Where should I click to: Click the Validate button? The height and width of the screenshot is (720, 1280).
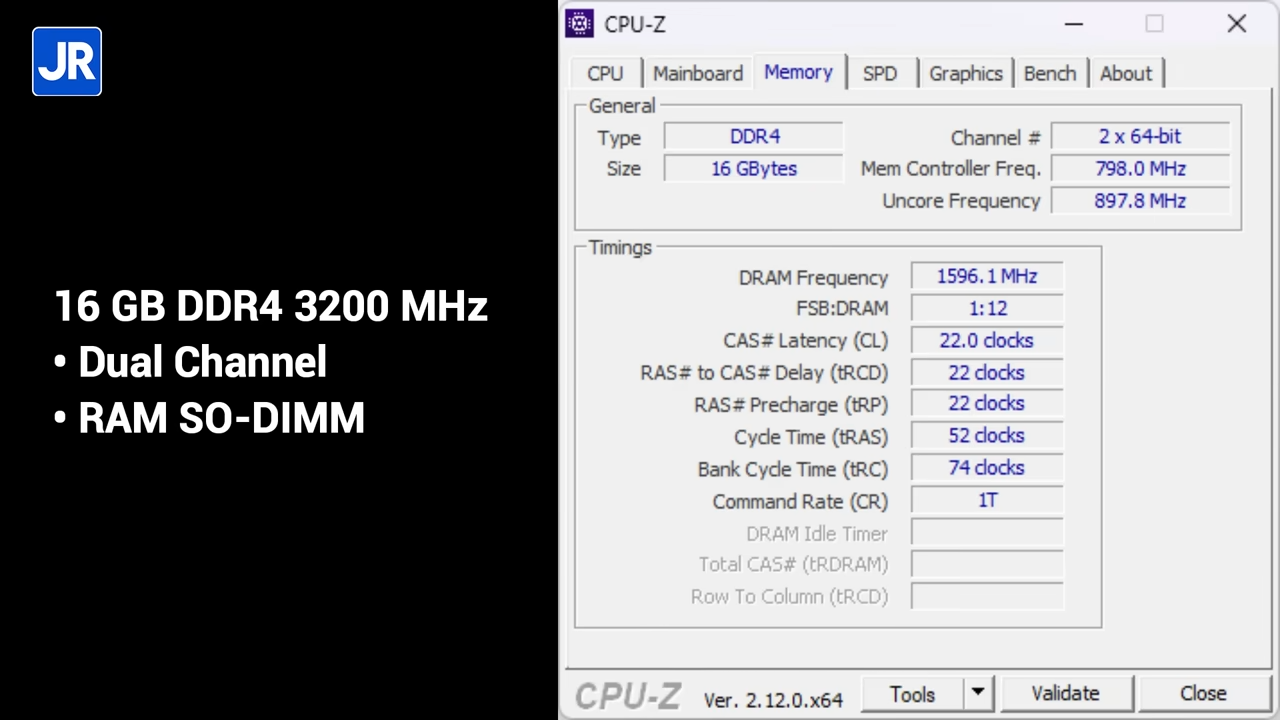pos(1066,694)
